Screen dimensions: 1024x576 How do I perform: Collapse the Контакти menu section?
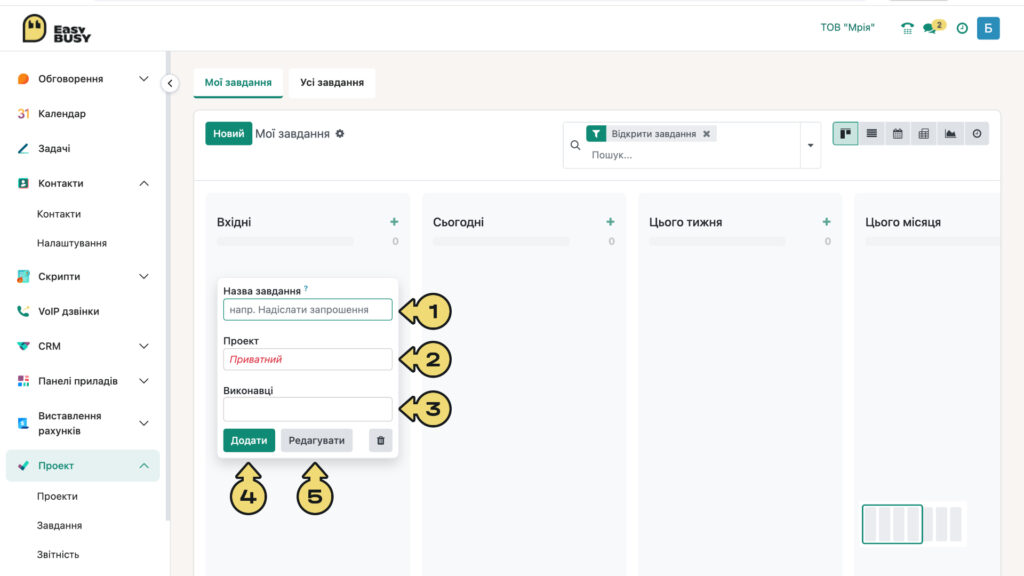click(144, 184)
